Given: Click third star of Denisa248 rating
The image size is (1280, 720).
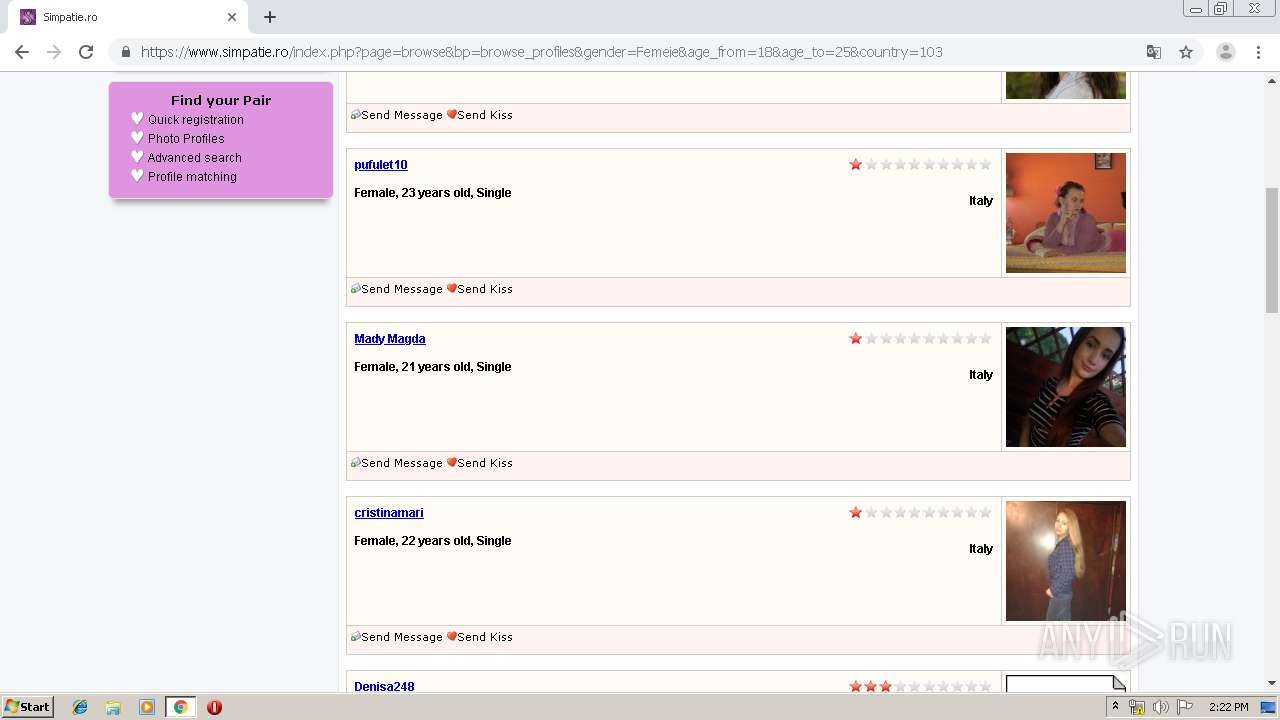Looking at the screenshot, I should tap(885, 686).
